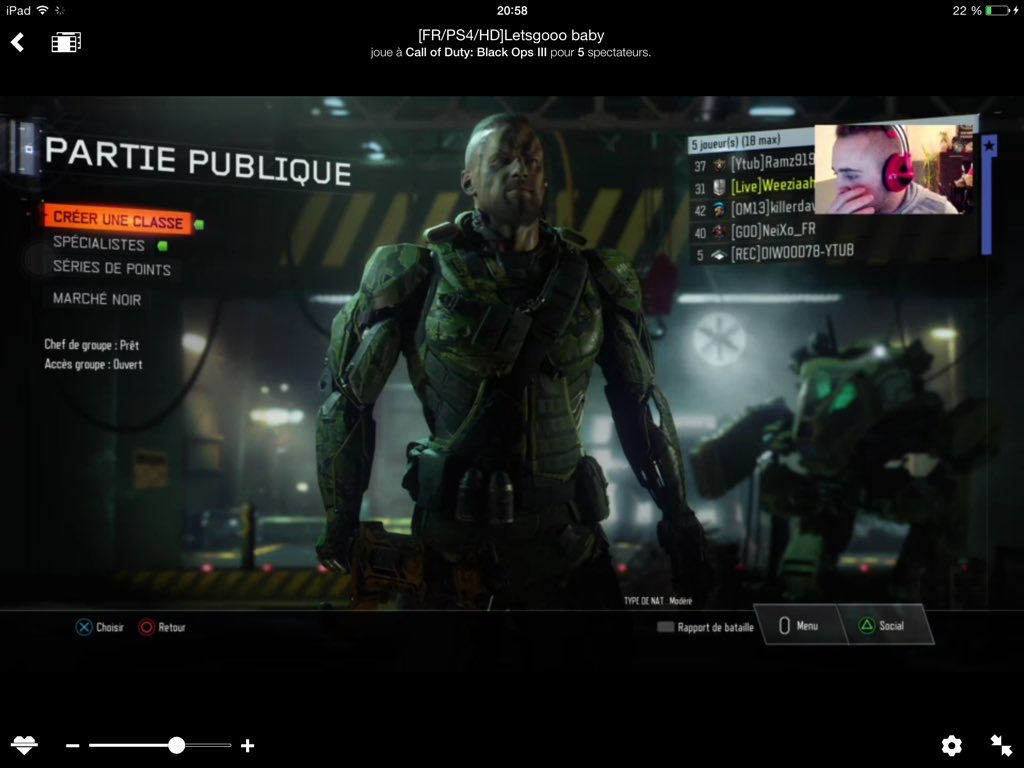This screenshot has height=768, width=1024.
Task: Click the plus volume icon
Action: coord(248,745)
